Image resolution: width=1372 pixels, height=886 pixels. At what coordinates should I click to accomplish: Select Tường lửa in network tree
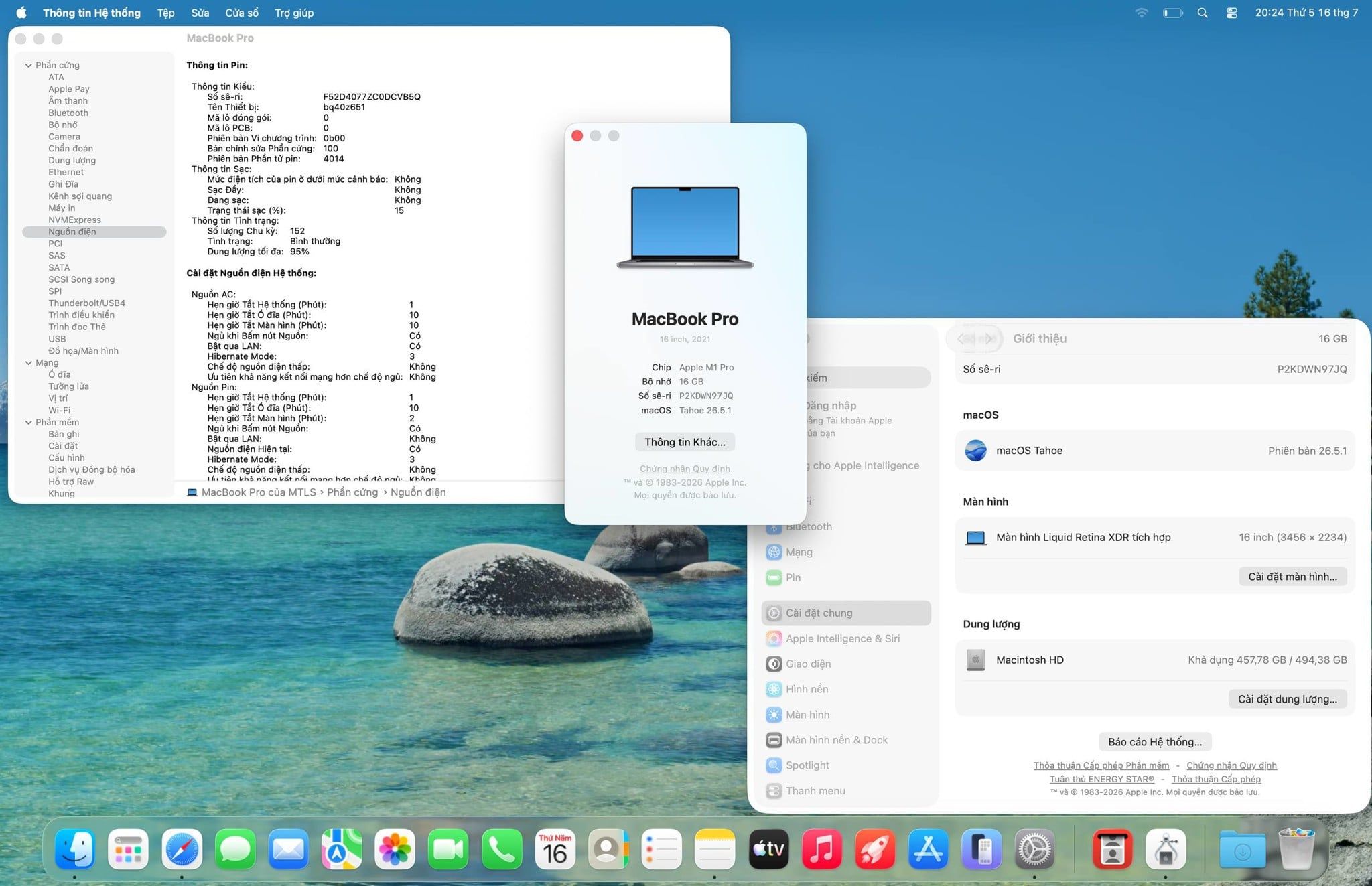tap(68, 386)
